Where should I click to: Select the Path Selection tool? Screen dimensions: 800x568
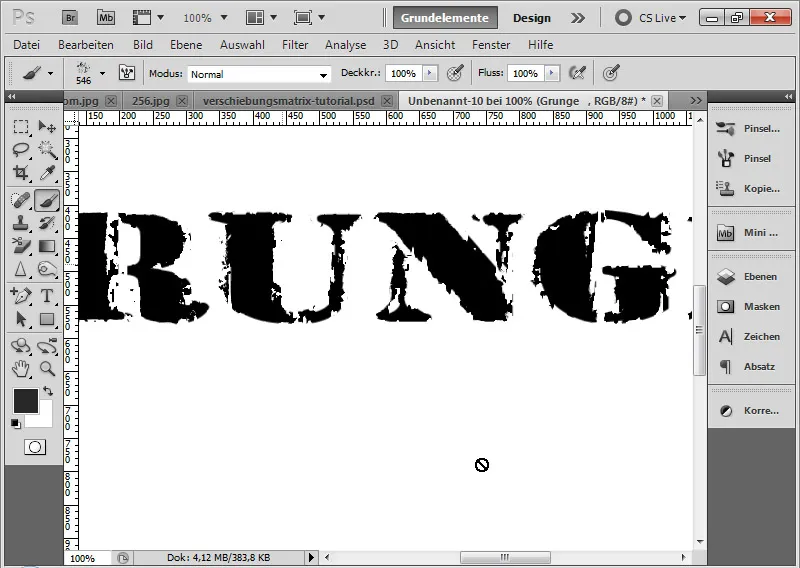pos(21,319)
